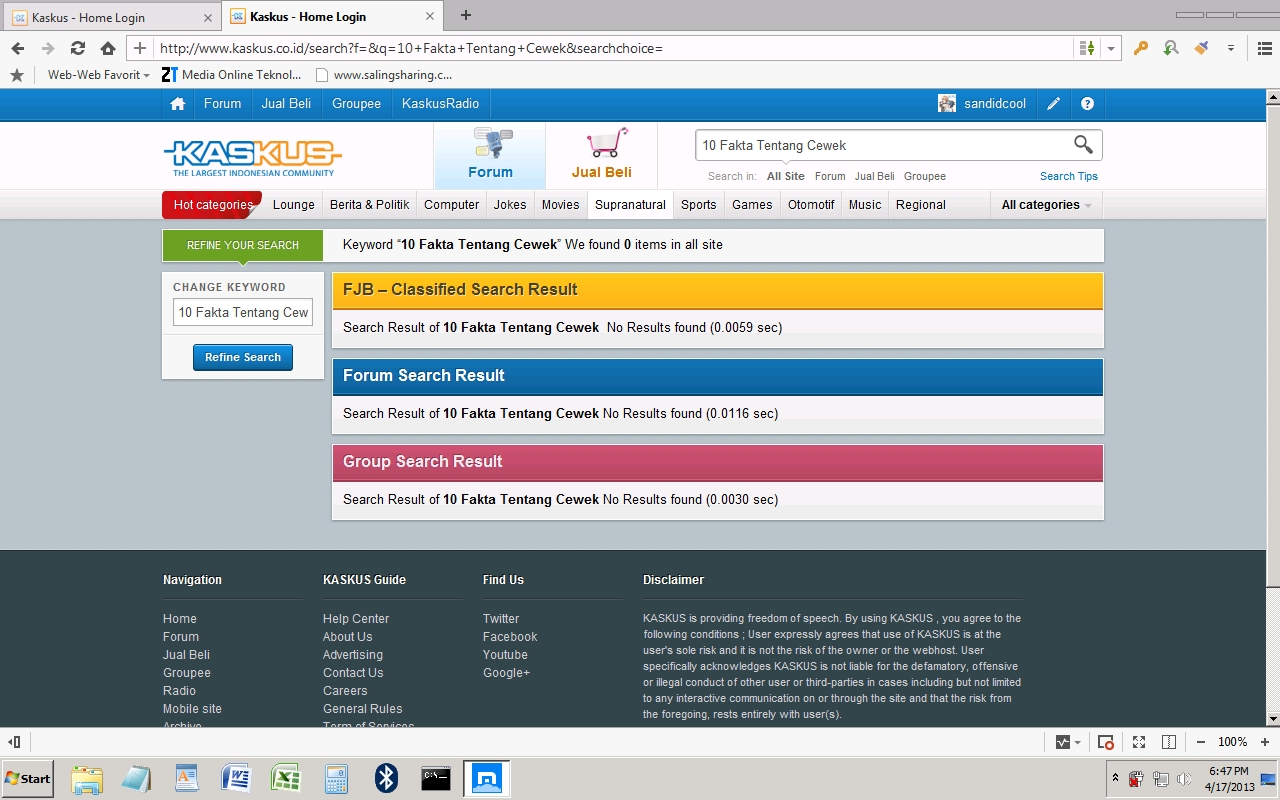Click the browser forward arrow
1280x800 pixels.
tap(48, 48)
